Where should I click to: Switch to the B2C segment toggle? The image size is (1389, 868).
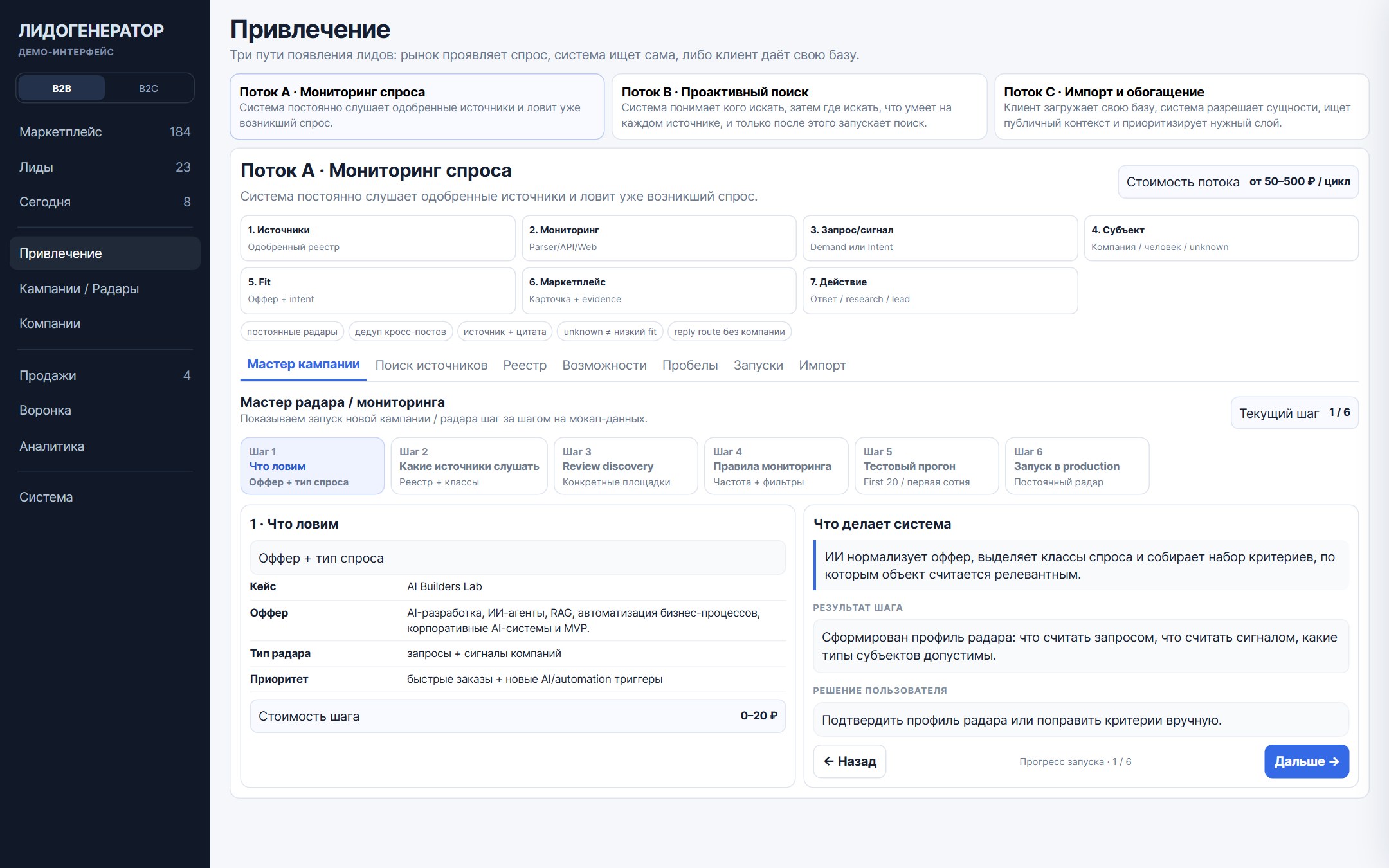(x=149, y=88)
